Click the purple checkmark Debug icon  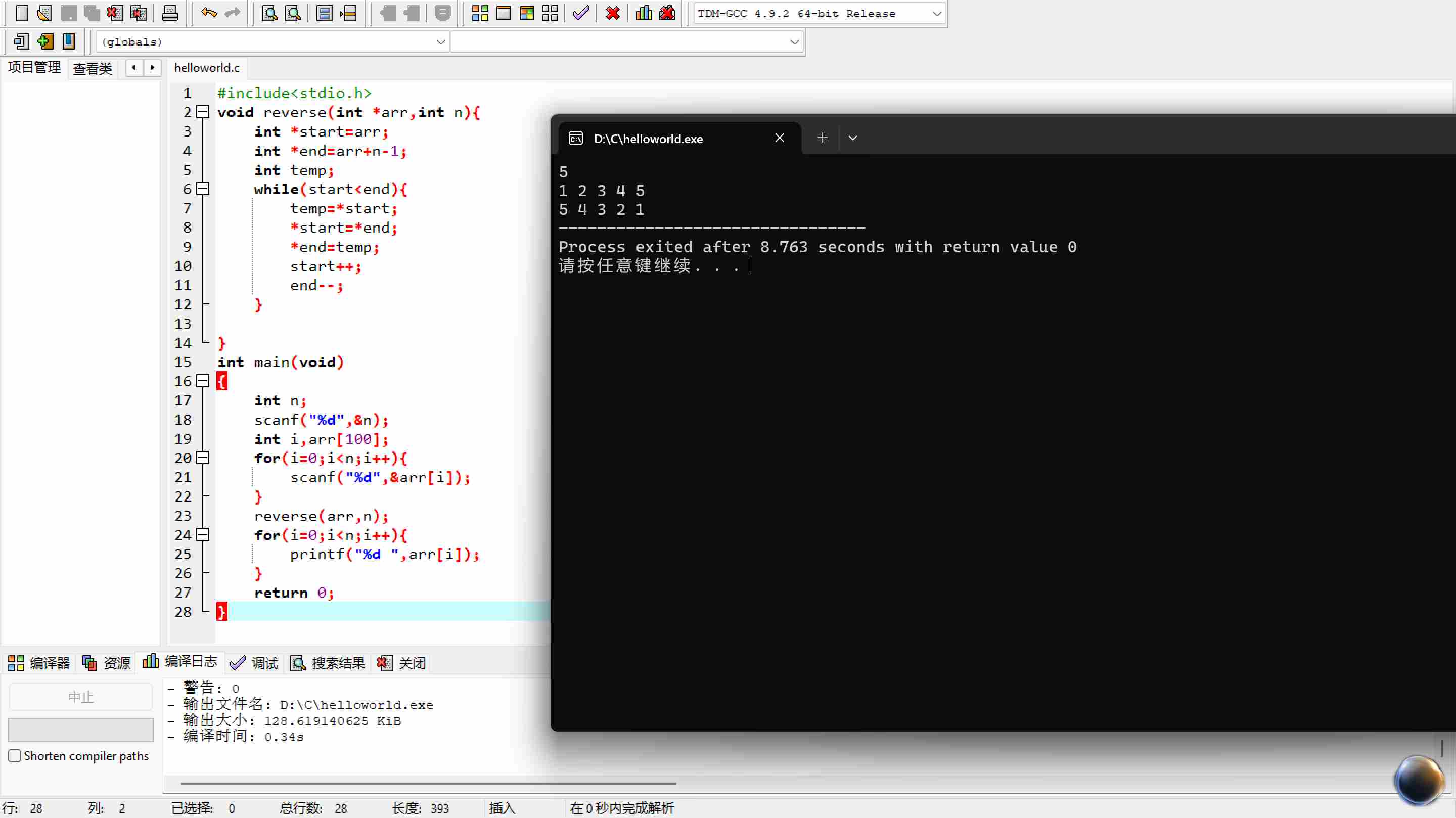(x=581, y=13)
